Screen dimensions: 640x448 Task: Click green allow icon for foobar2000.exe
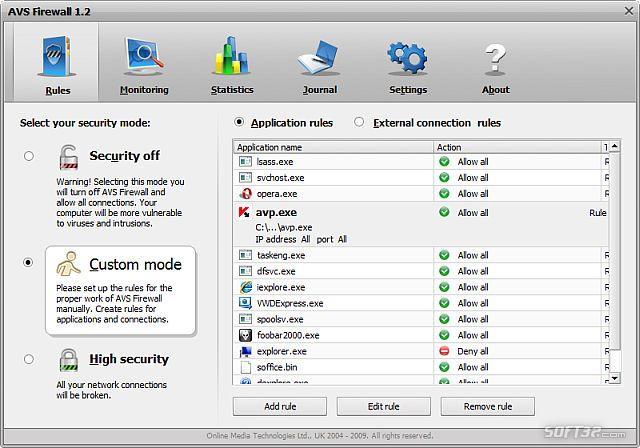pyautogui.click(x=444, y=335)
